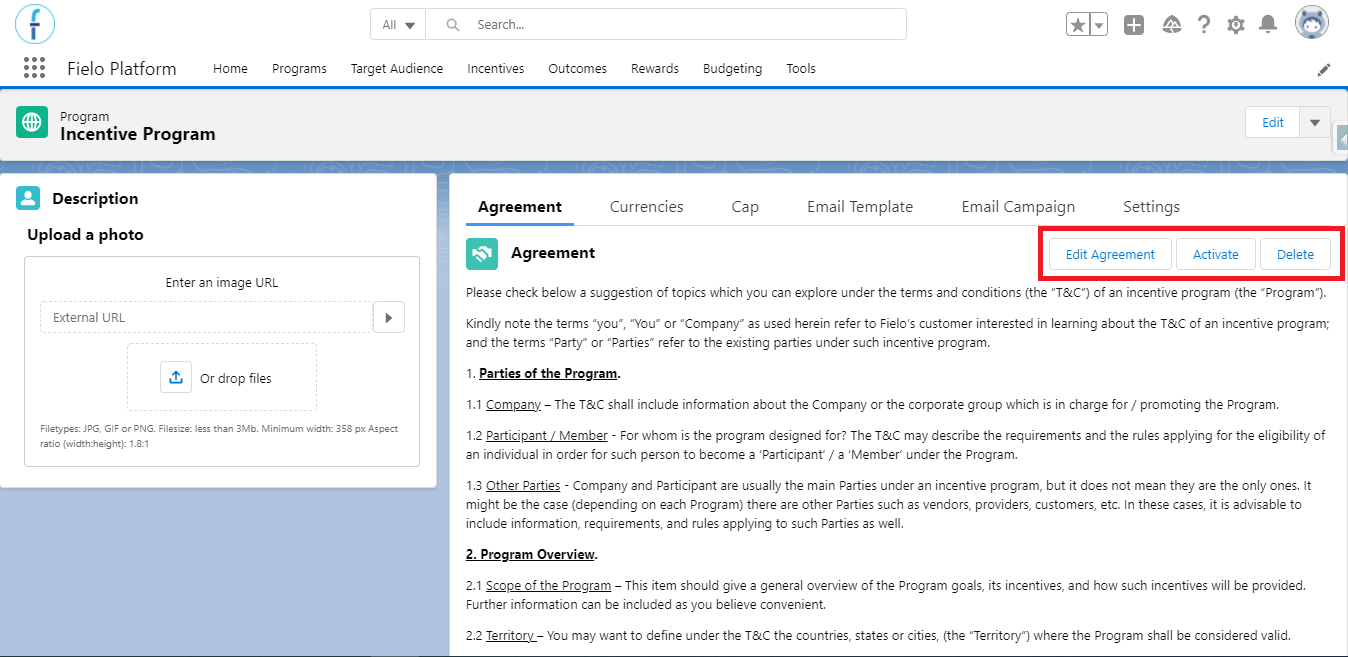This screenshot has width=1348, height=657.
Task: Click the underlined Other Parties term
Action: (x=523, y=486)
